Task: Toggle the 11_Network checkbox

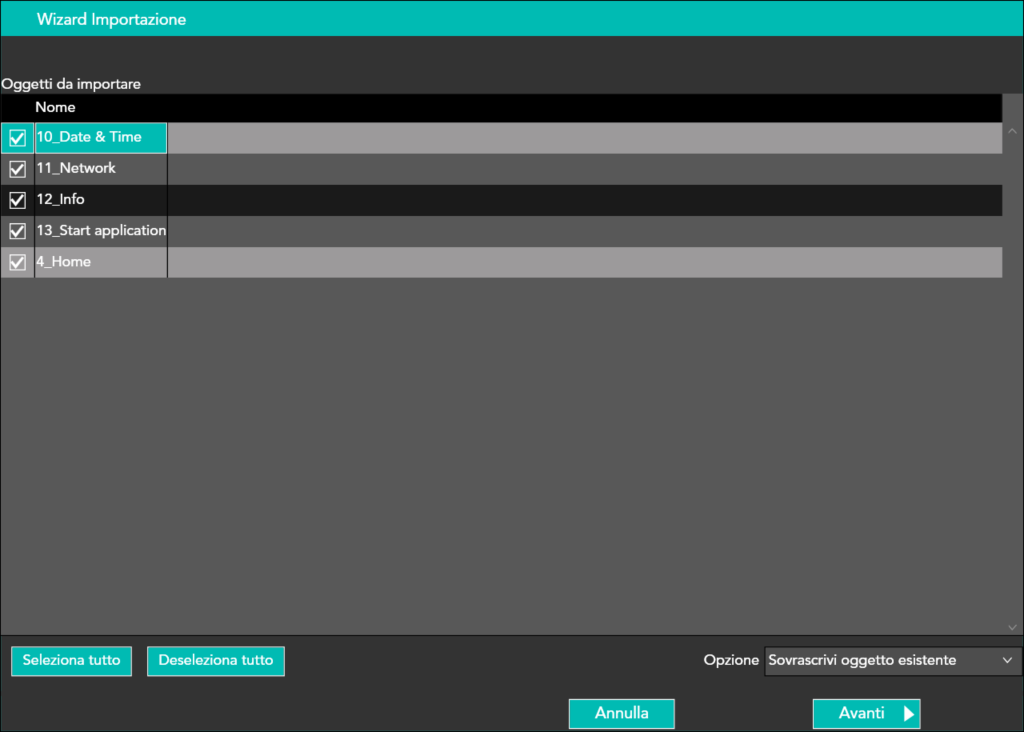Action: (17, 169)
